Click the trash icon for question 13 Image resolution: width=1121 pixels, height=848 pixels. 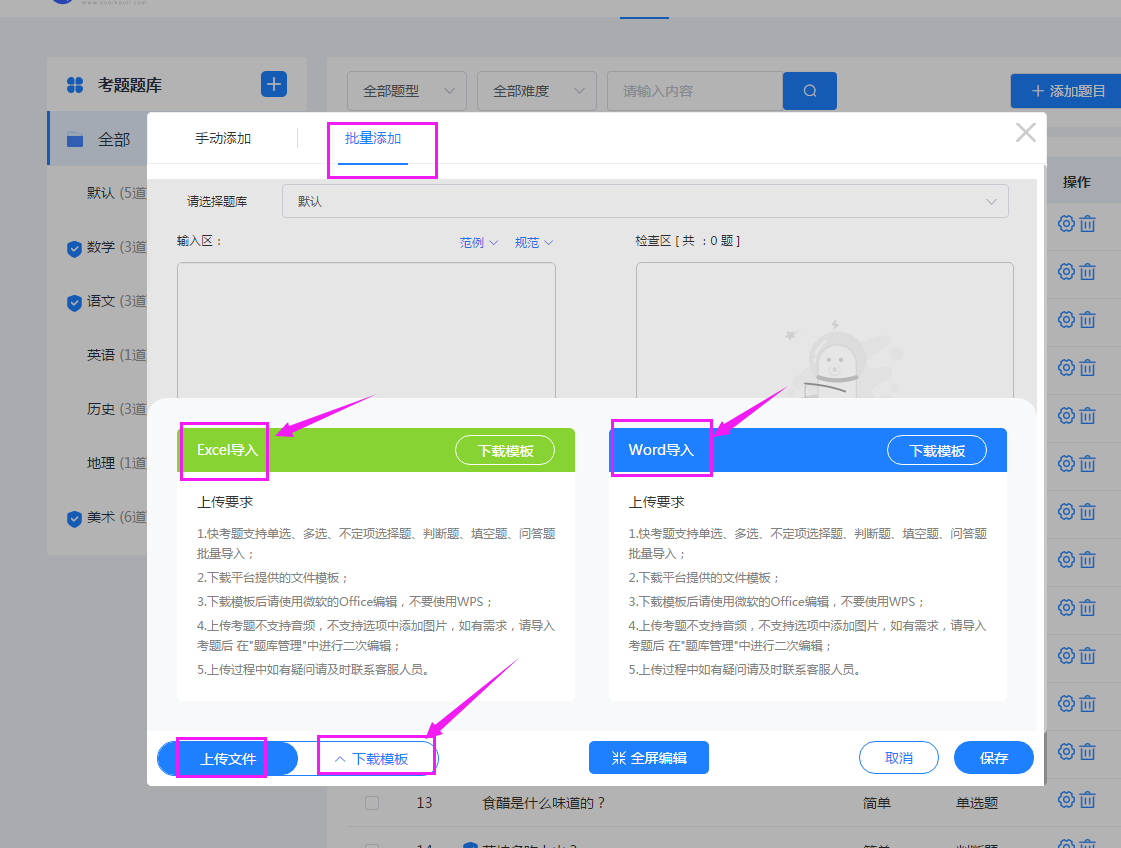click(1087, 800)
